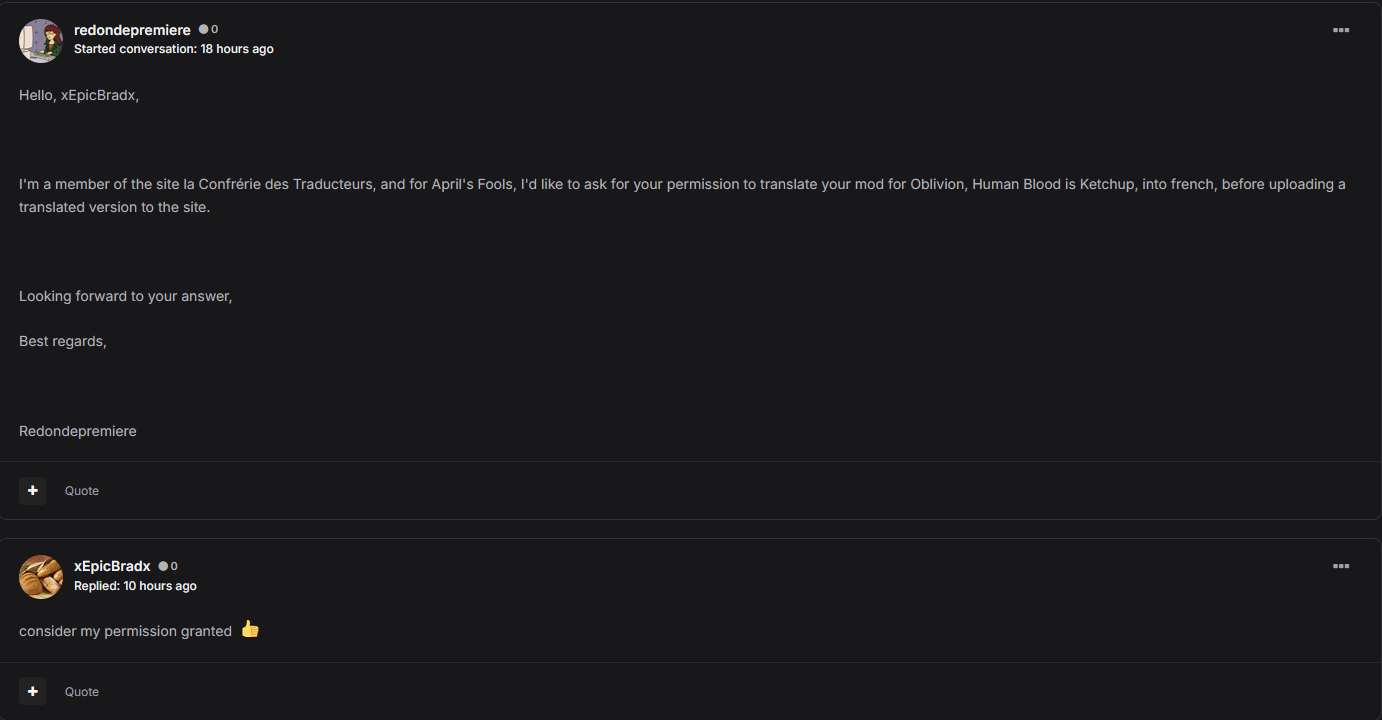The image size is (1382, 720).
Task: Open the redondepremiere username profile link
Action: tap(132, 30)
